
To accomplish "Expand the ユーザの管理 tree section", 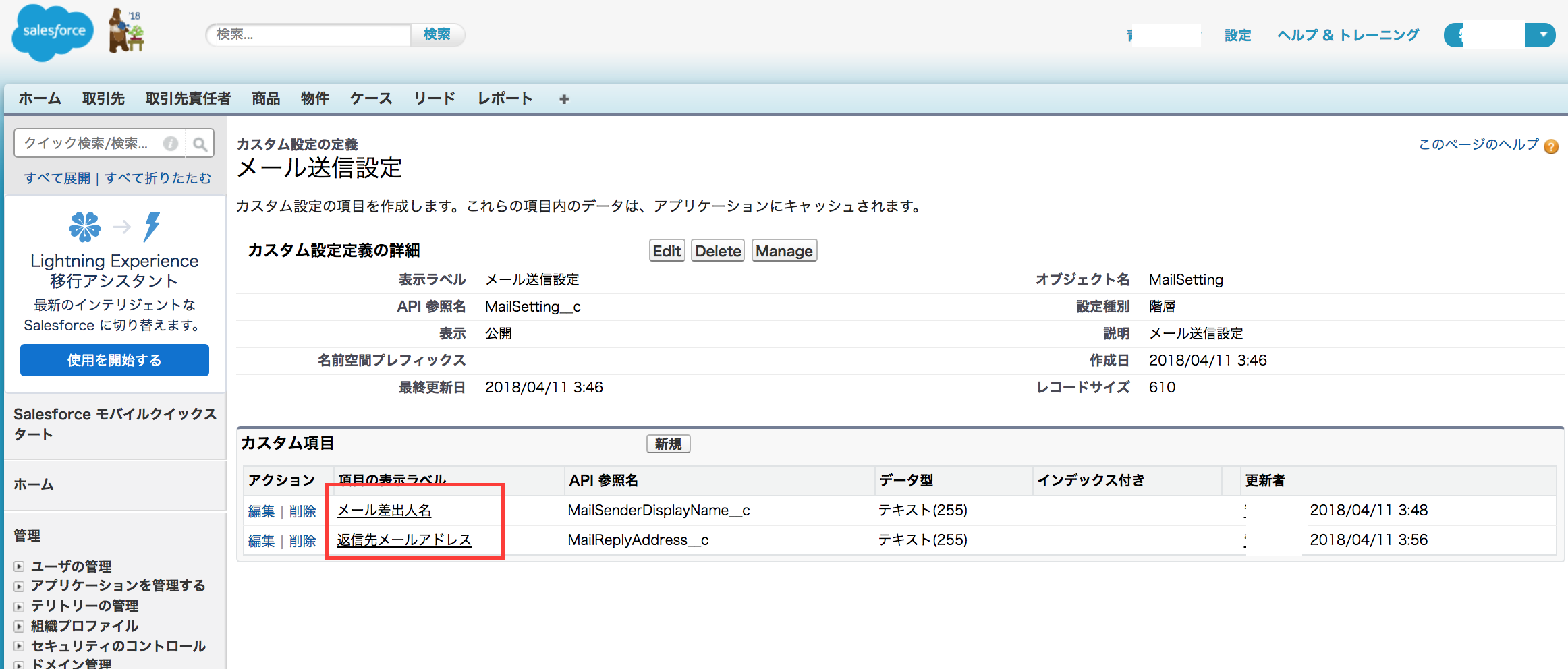I will pyautogui.click(x=18, y=566).
